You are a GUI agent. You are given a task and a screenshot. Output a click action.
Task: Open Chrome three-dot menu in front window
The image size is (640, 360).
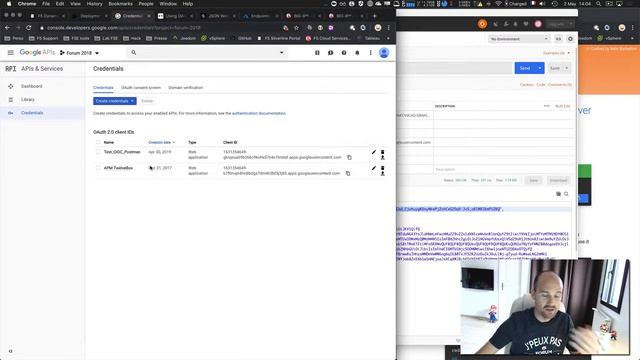pyautogui.click(x=389, y=28)
